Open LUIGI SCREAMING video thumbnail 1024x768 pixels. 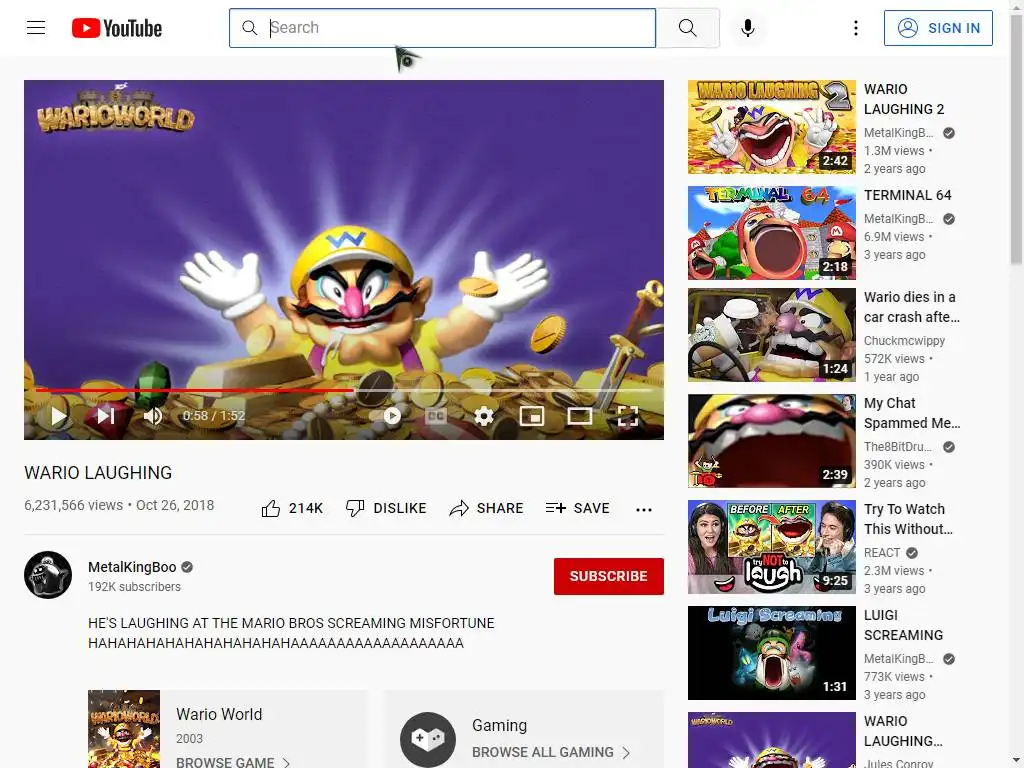point(771,652)
